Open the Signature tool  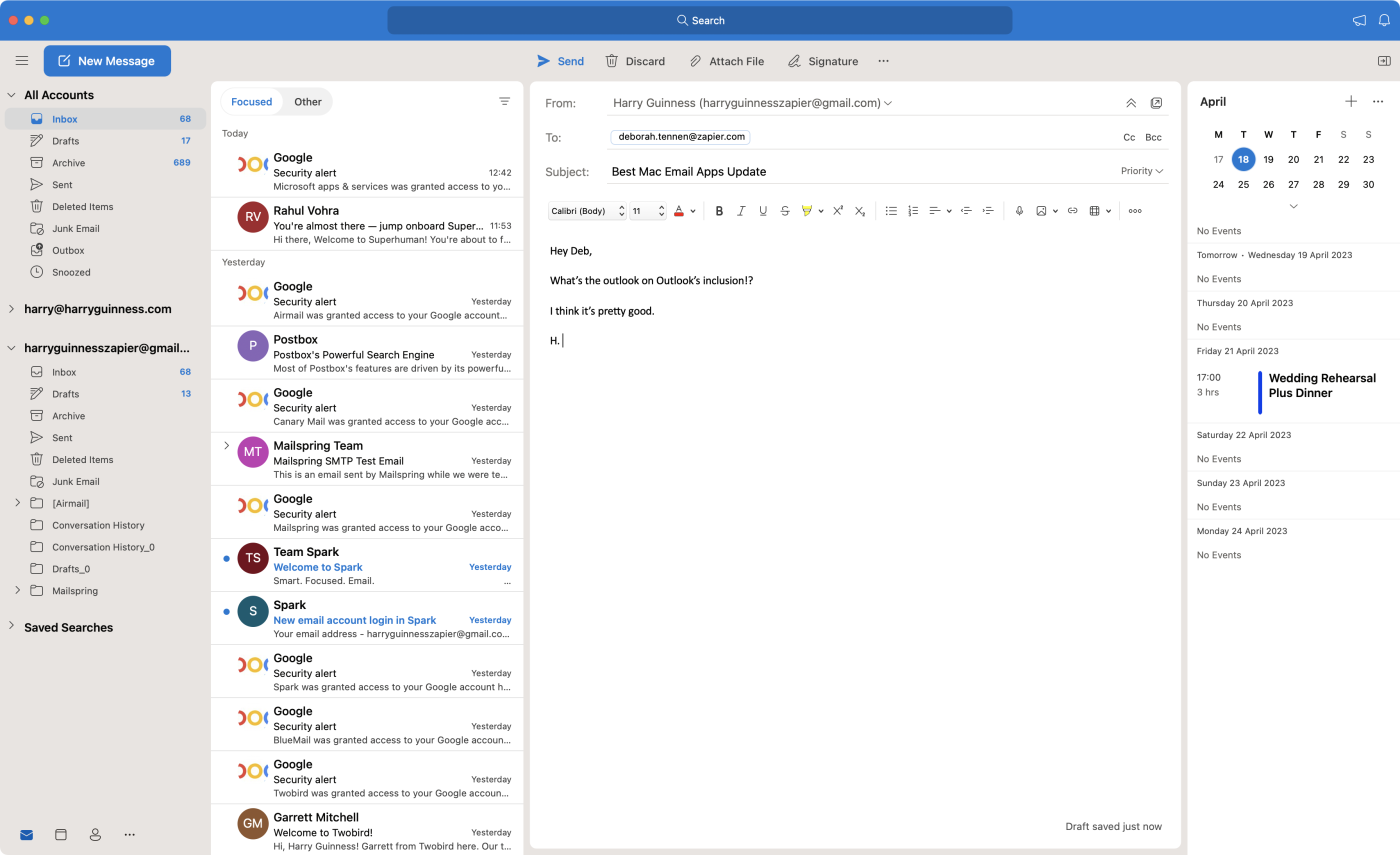click(x=822, y=61)
